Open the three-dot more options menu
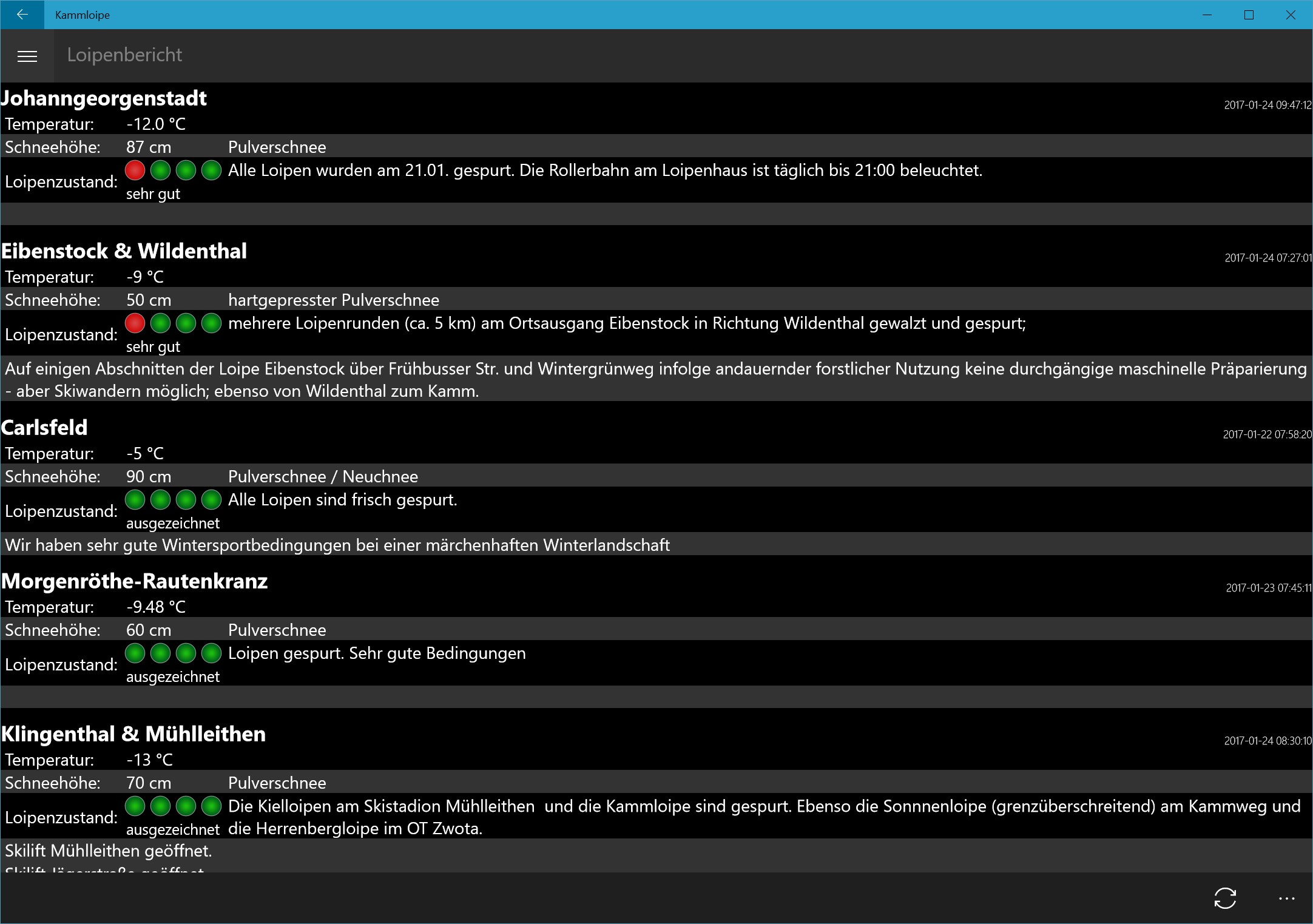The width and height of the screenshot is (1313, 924). coord(1286,898)
